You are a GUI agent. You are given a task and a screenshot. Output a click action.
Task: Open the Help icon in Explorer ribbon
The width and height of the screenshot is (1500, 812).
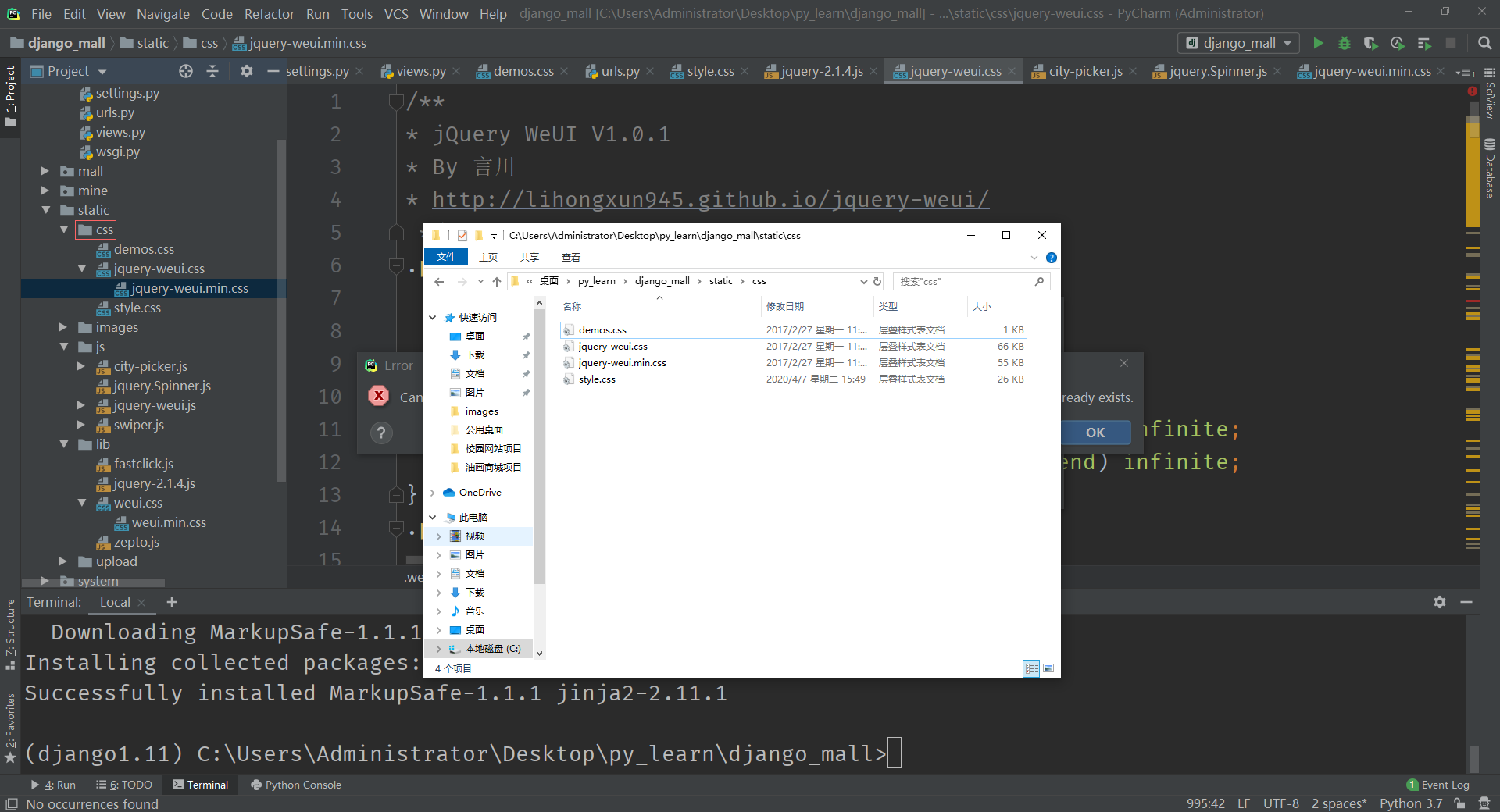point(1052,258)
